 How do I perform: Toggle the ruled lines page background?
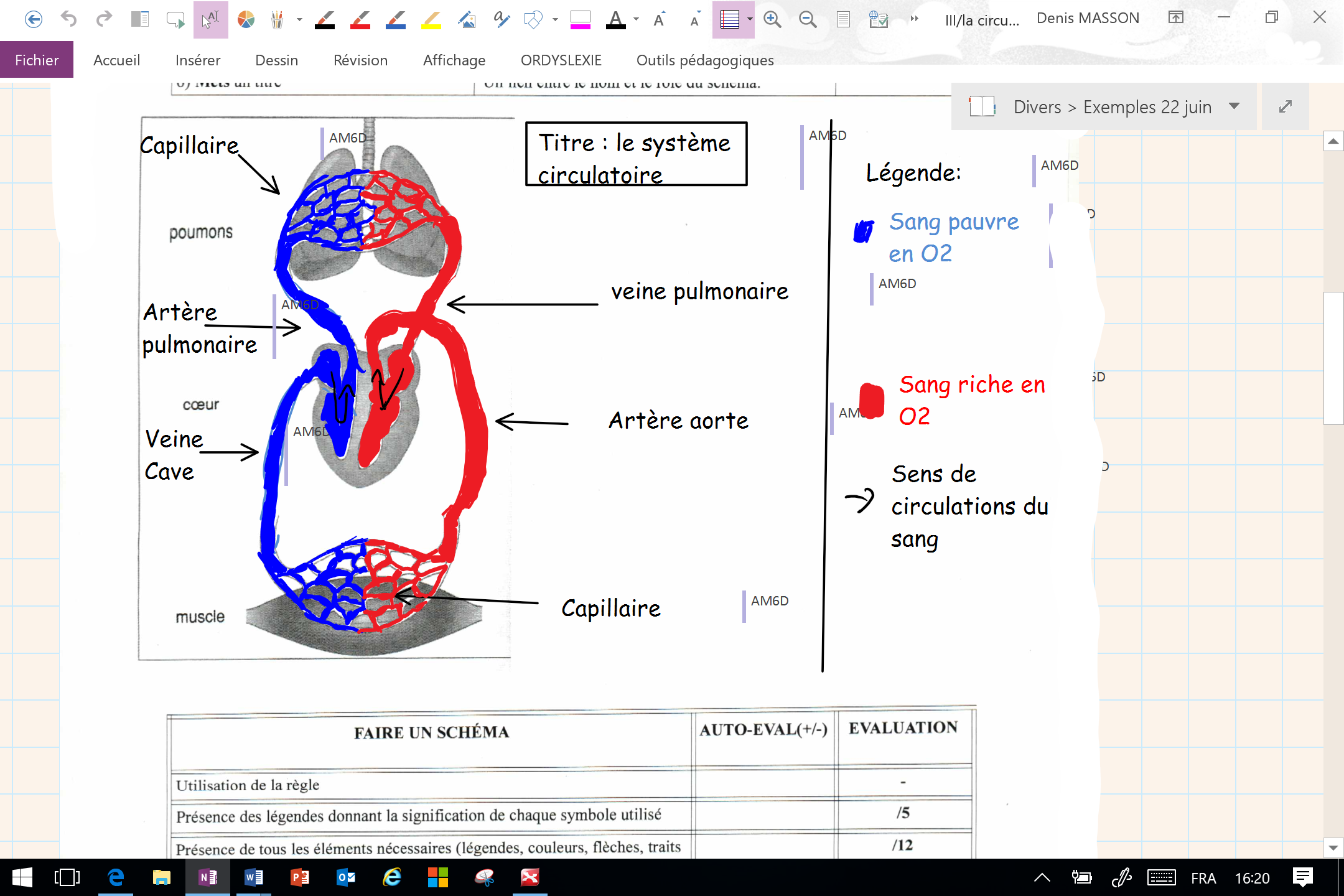click(x=729, y=19)
